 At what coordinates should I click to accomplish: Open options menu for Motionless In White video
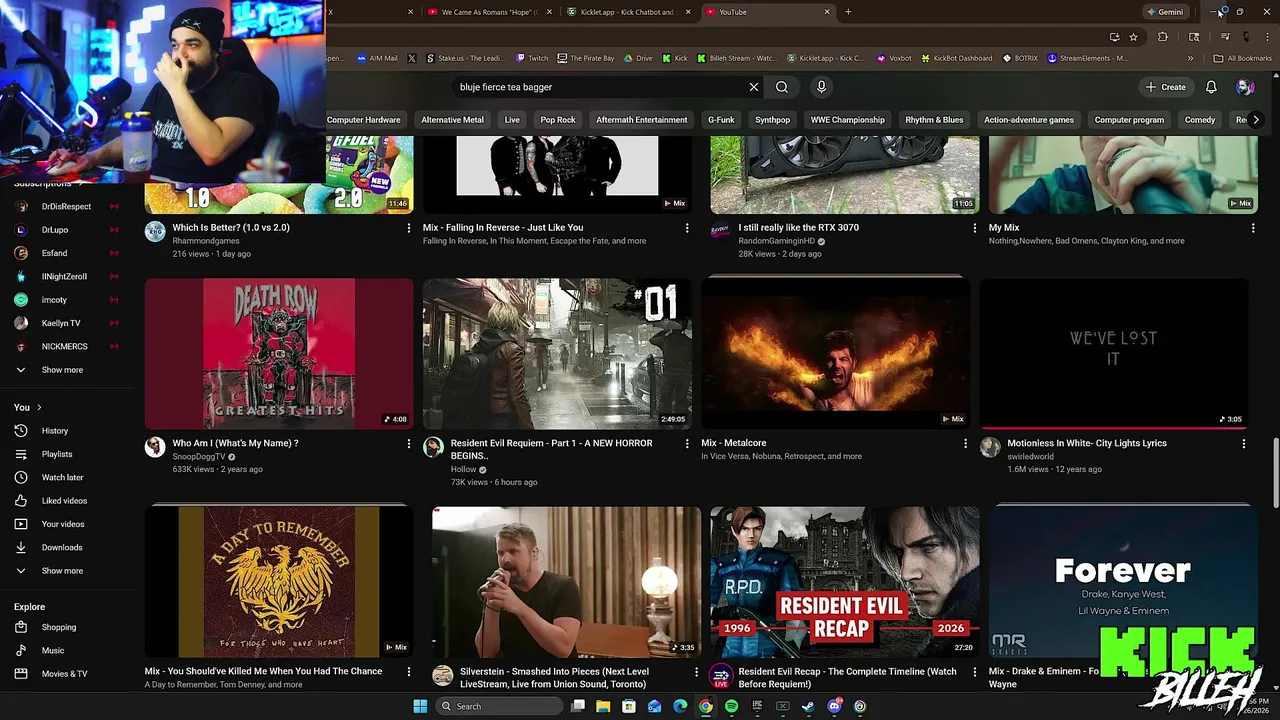pyautogui.click(x=1244, y=443)
